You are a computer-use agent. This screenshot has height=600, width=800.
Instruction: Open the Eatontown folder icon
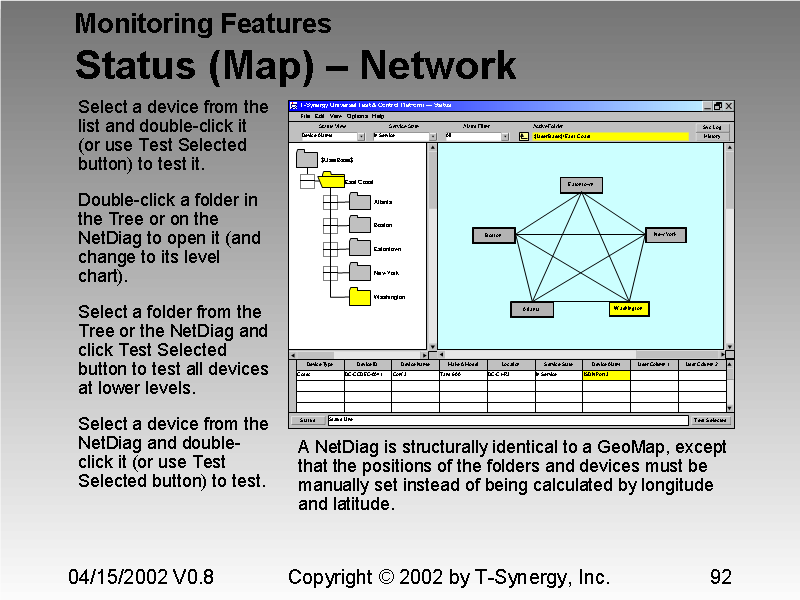(359, 248)
